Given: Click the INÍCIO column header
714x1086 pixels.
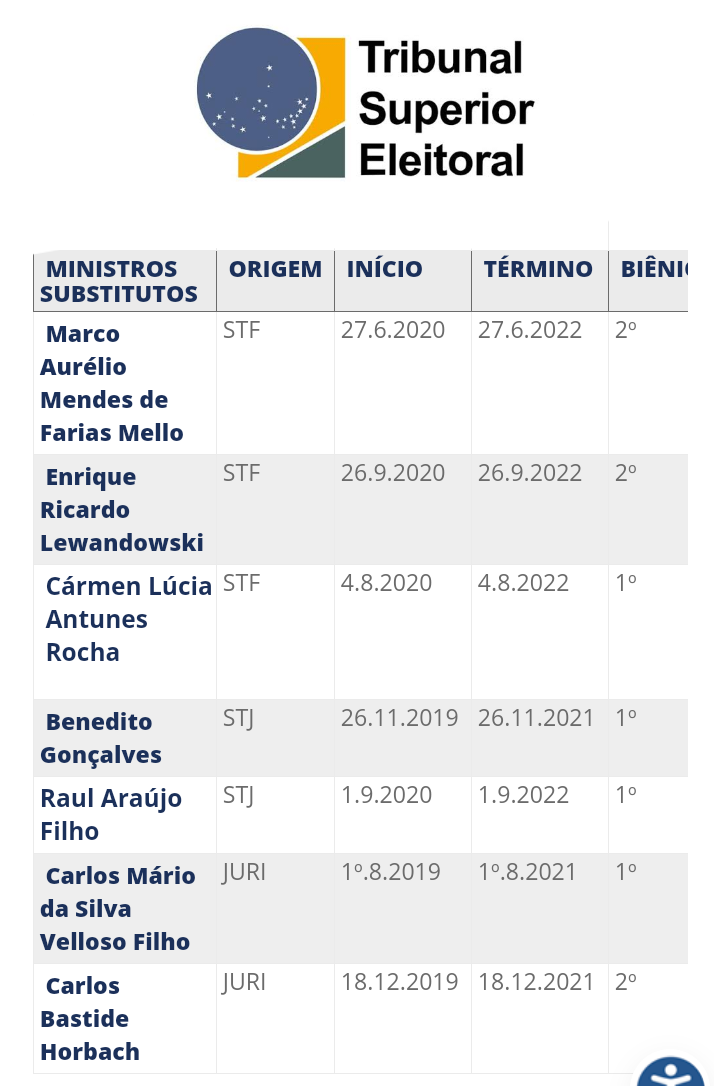Looking at the screenshot, I should [384, 269].
